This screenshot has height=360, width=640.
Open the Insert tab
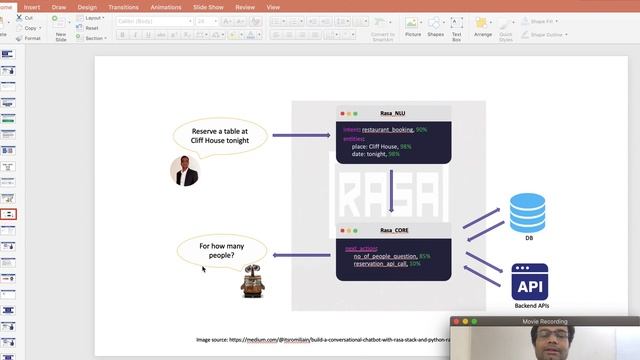[32, 7]
